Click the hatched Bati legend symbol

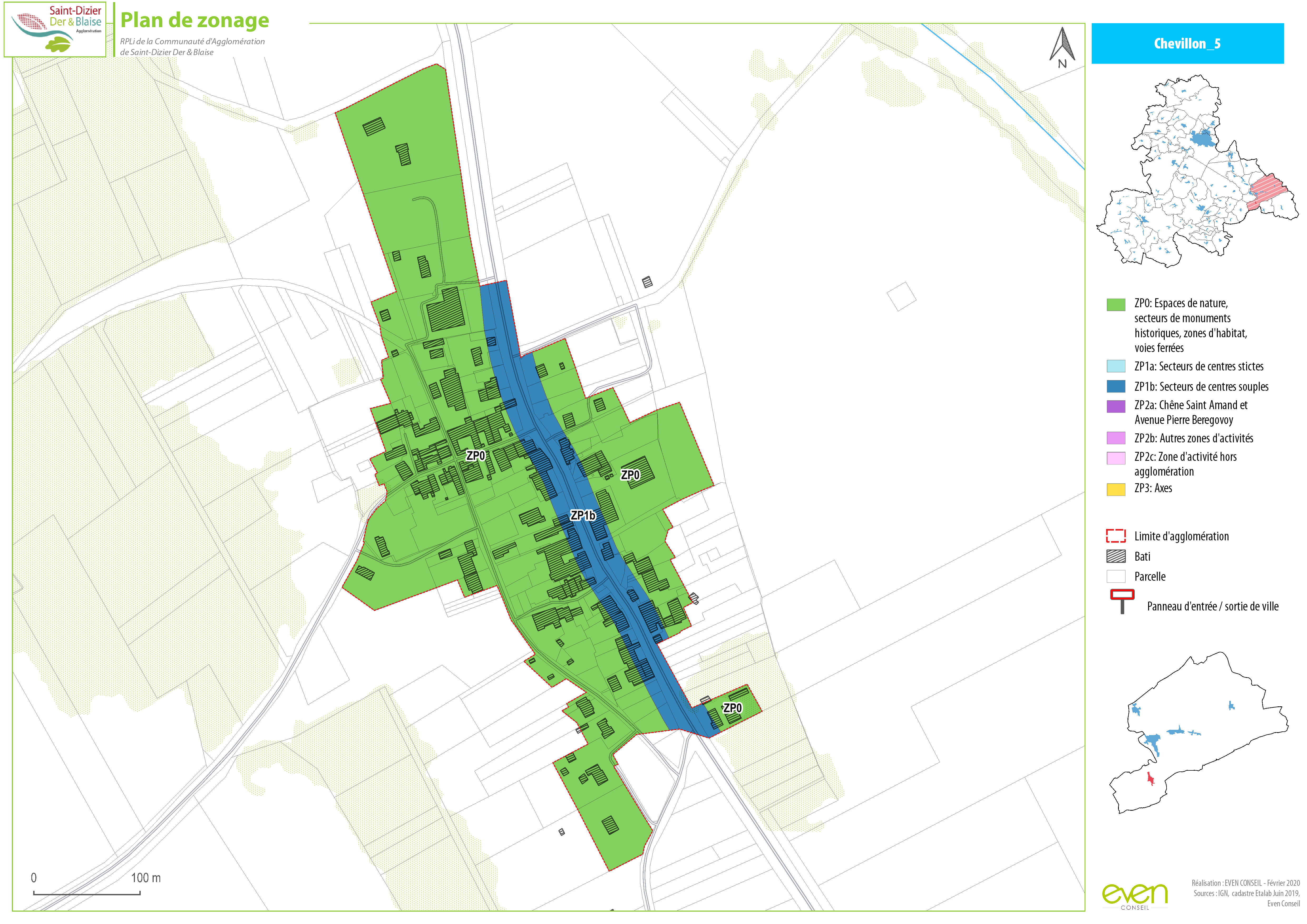pyautogui.click(x=1116, y=557)
